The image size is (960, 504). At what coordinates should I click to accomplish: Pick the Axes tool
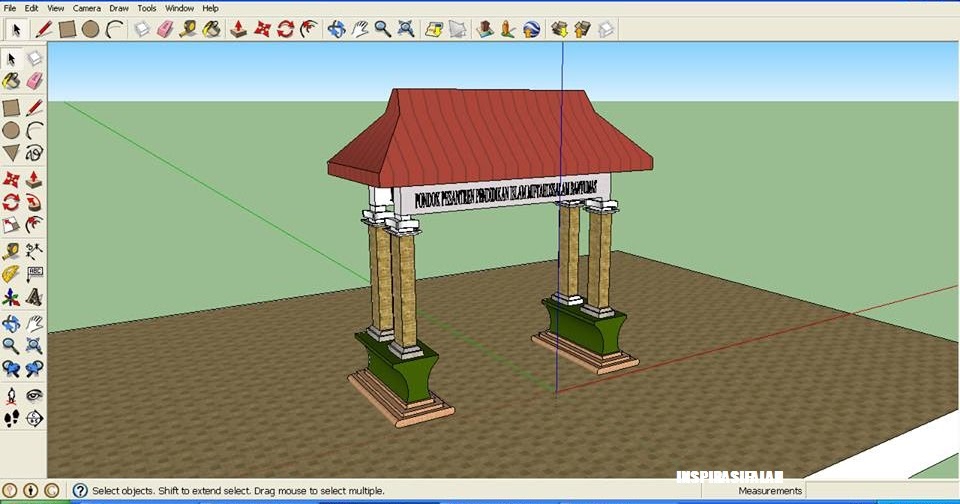[11, 297]
